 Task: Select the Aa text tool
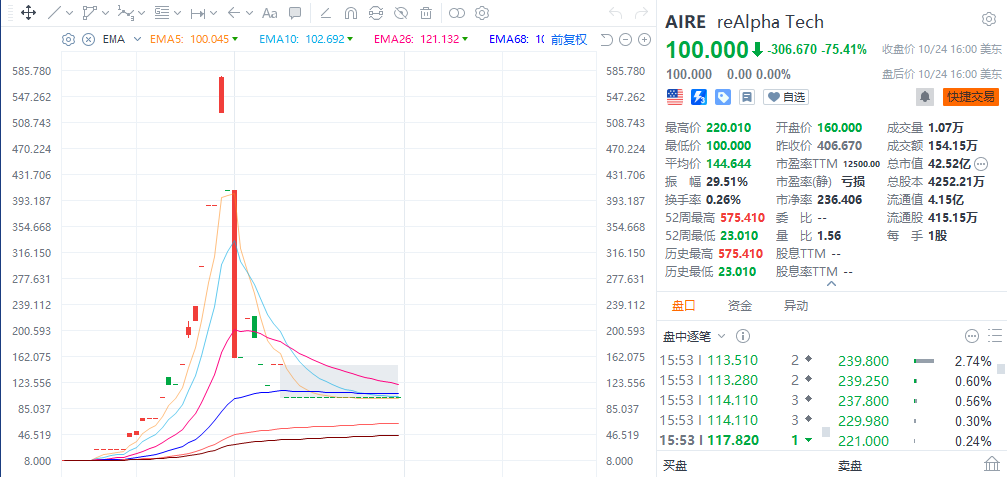pyautogui.click(x=270, y=12)
